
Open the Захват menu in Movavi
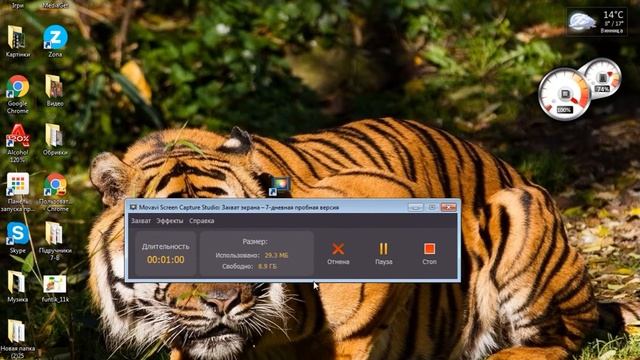pyautogui.click(x=141, y=221)
